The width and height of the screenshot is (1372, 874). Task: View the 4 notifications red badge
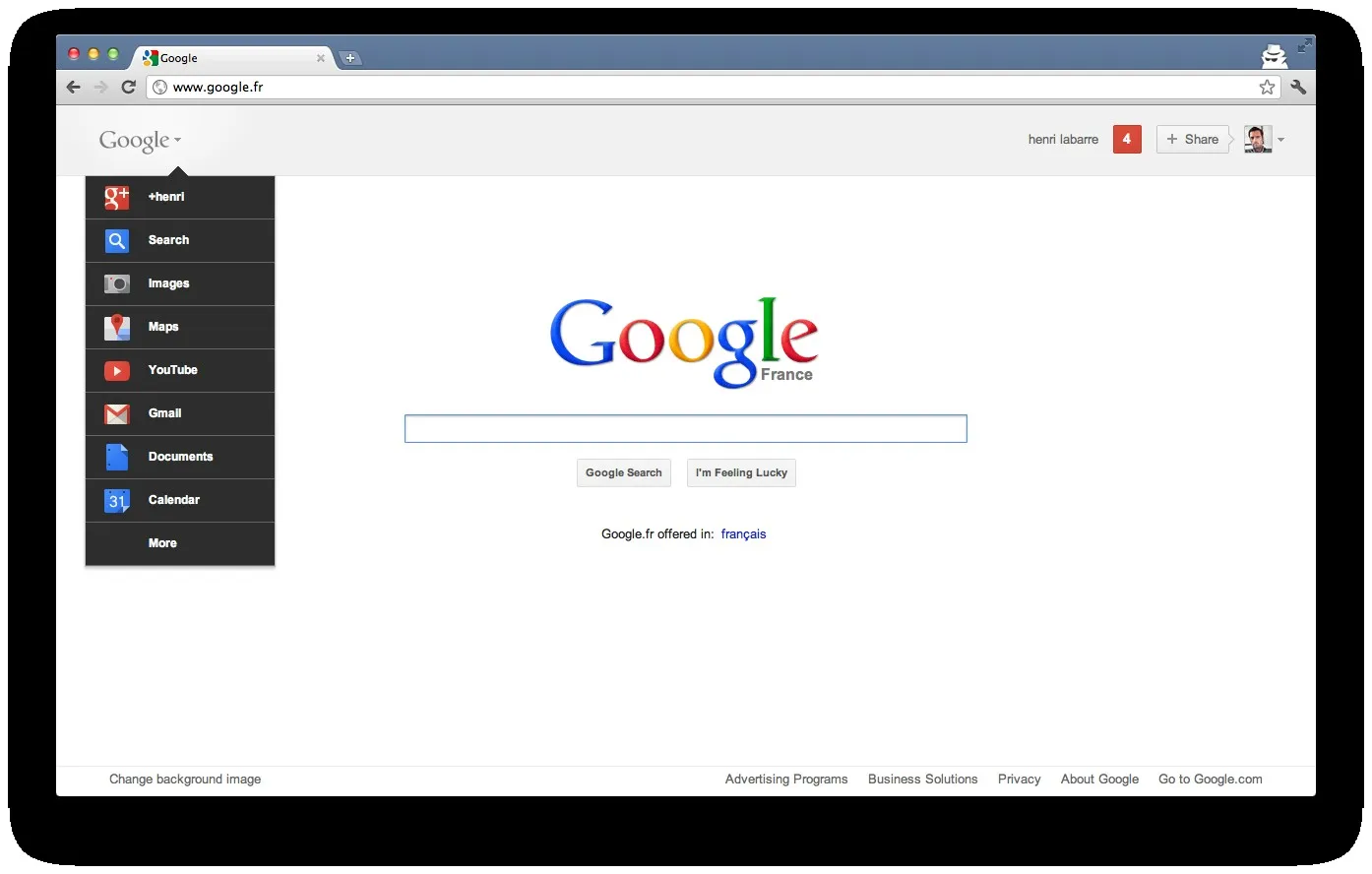(1127, 140)
